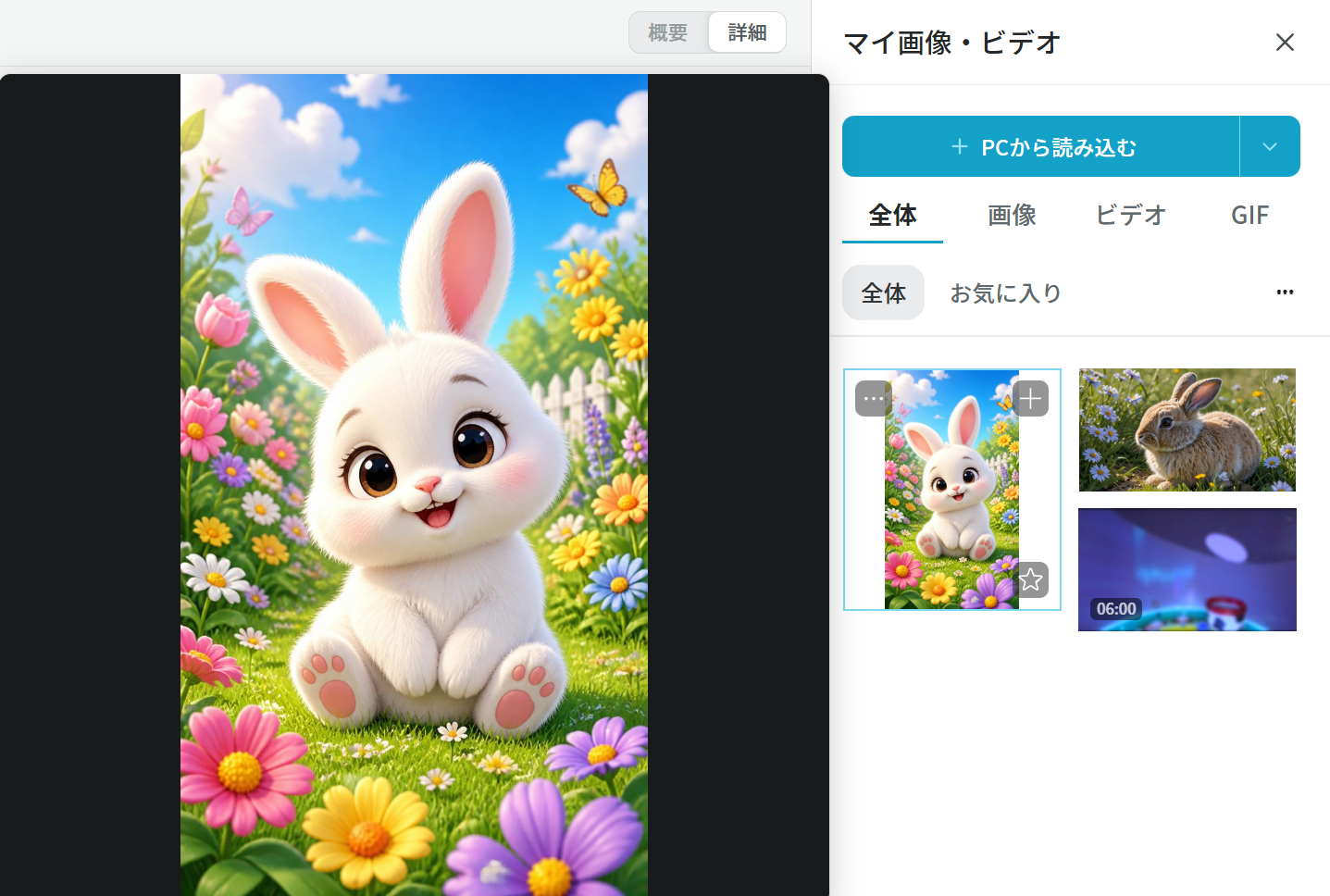
Task: Select the 全体 filter chip
Action: pos(883,292)
